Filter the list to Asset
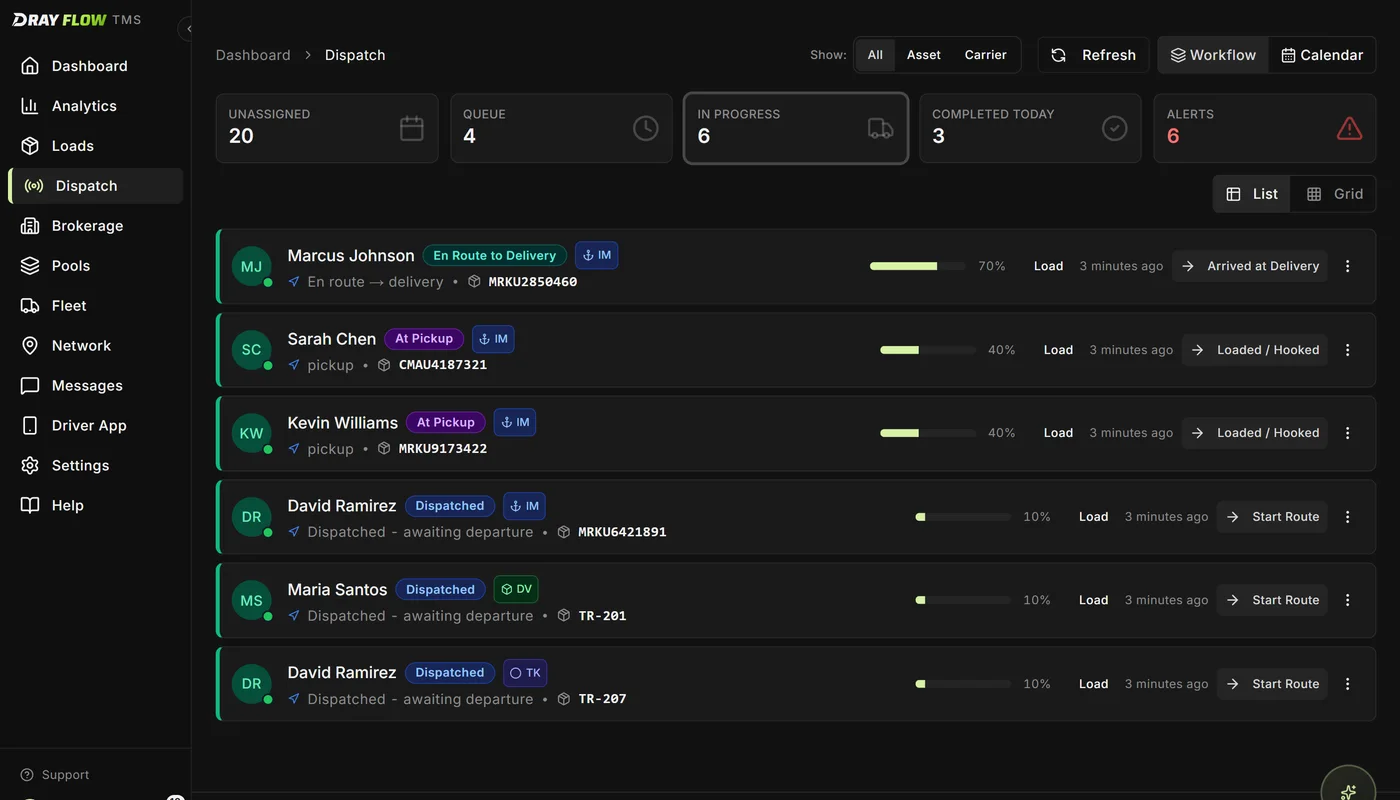The width and height of the screenshot is (1400, 800). [x=924, y=55]
